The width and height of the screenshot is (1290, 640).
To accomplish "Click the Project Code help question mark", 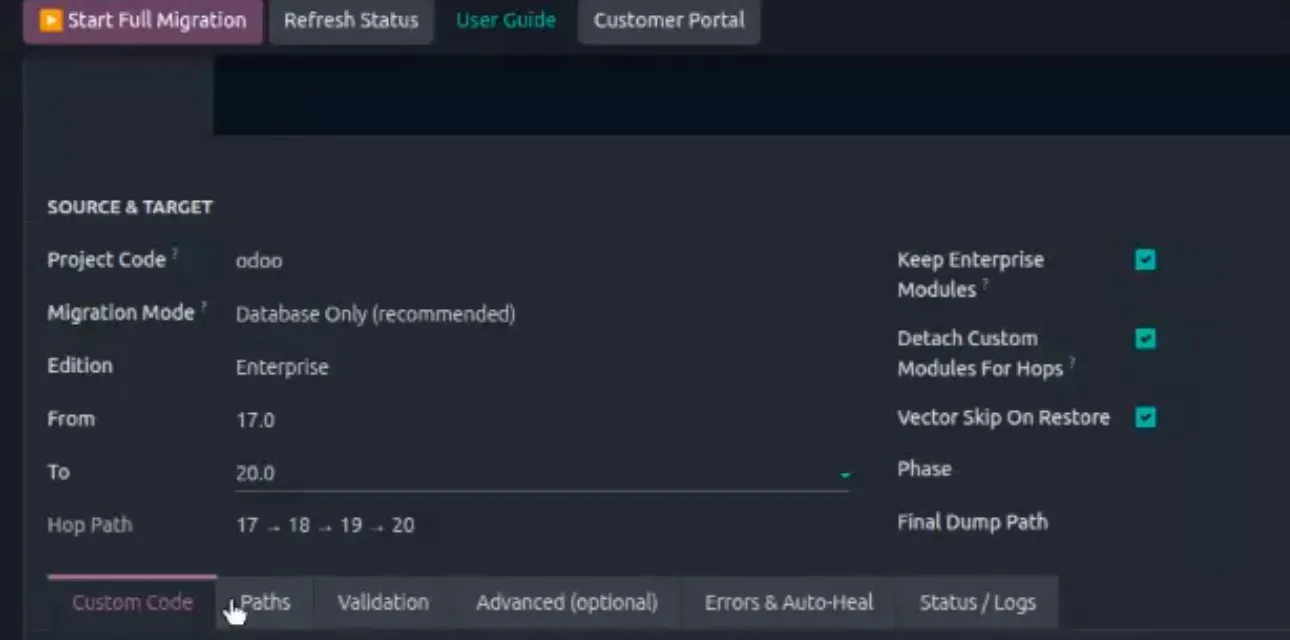I will (x=175, y=254).
